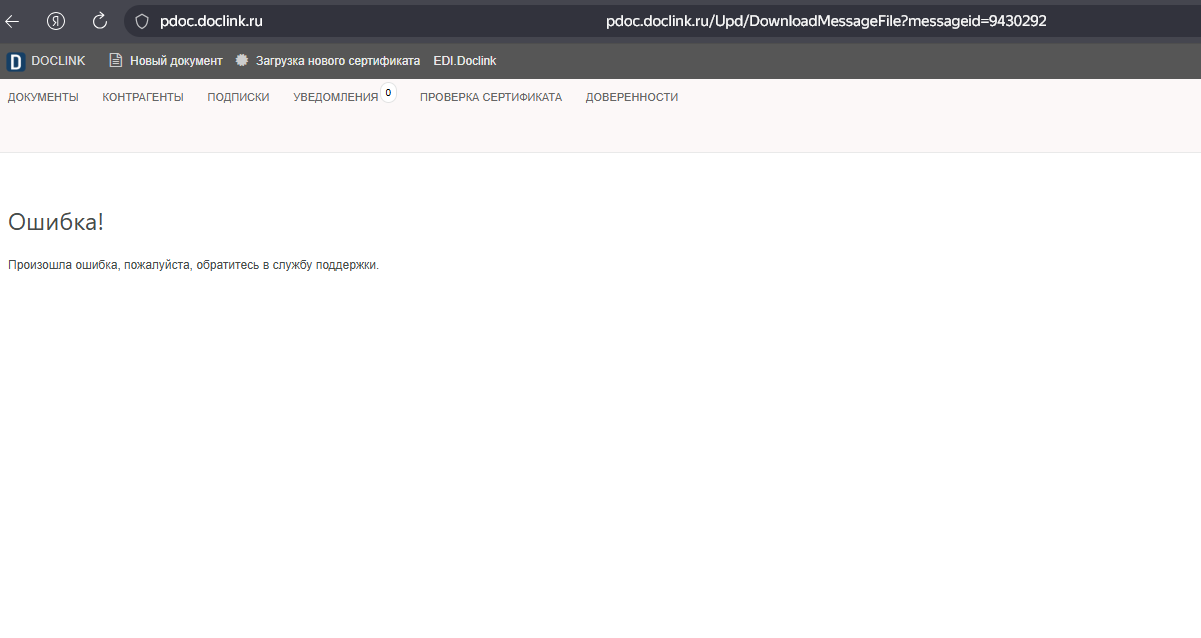Click the Doclink D logo icon

pos(16,62)
